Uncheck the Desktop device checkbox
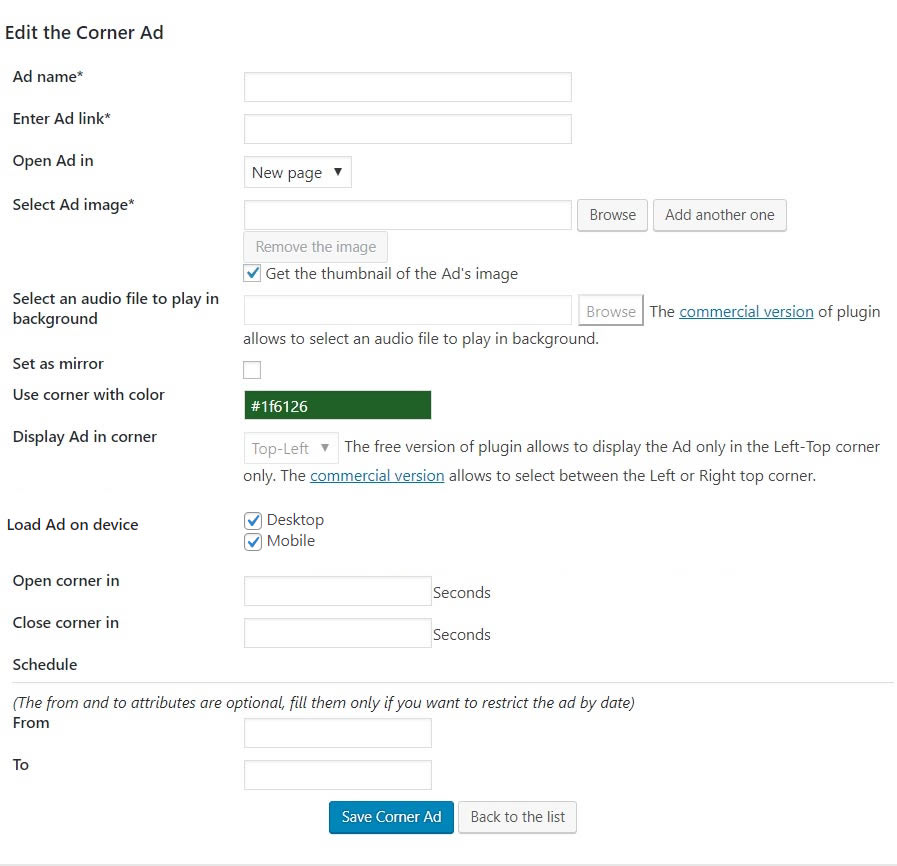 tap(253, 520)
